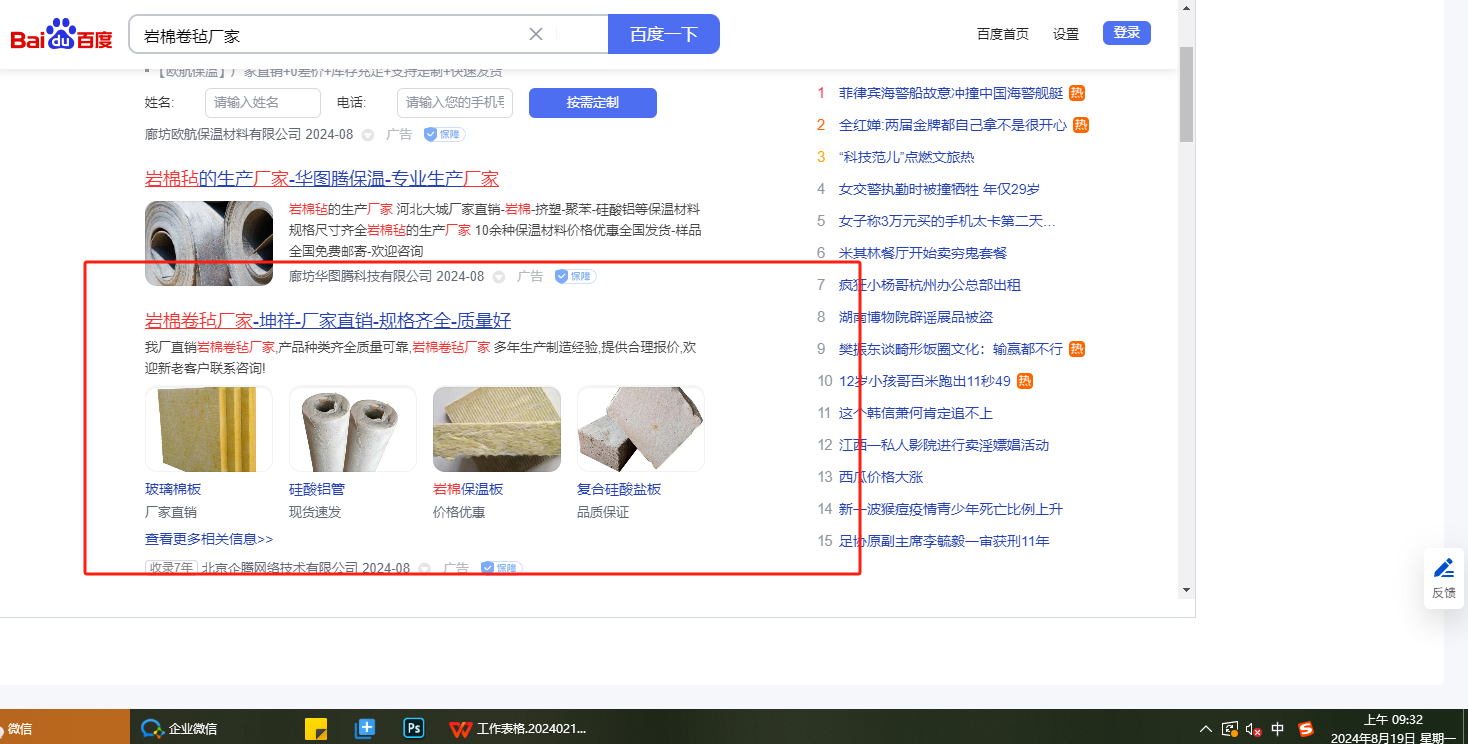Screen dimensions: 1468x744
Task: Click the muted volume tray icon
Action: pos(1253,729)
